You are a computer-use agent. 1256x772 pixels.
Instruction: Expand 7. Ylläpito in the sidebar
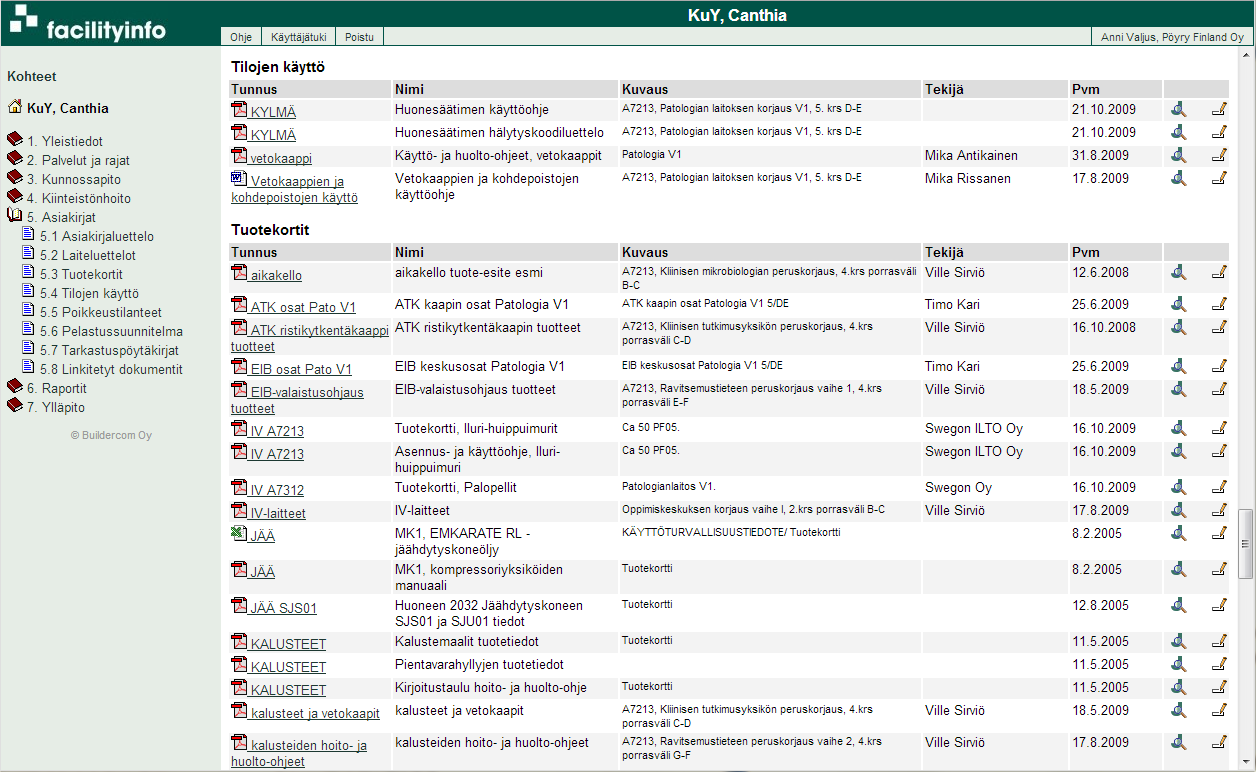(x=15, y=406)
